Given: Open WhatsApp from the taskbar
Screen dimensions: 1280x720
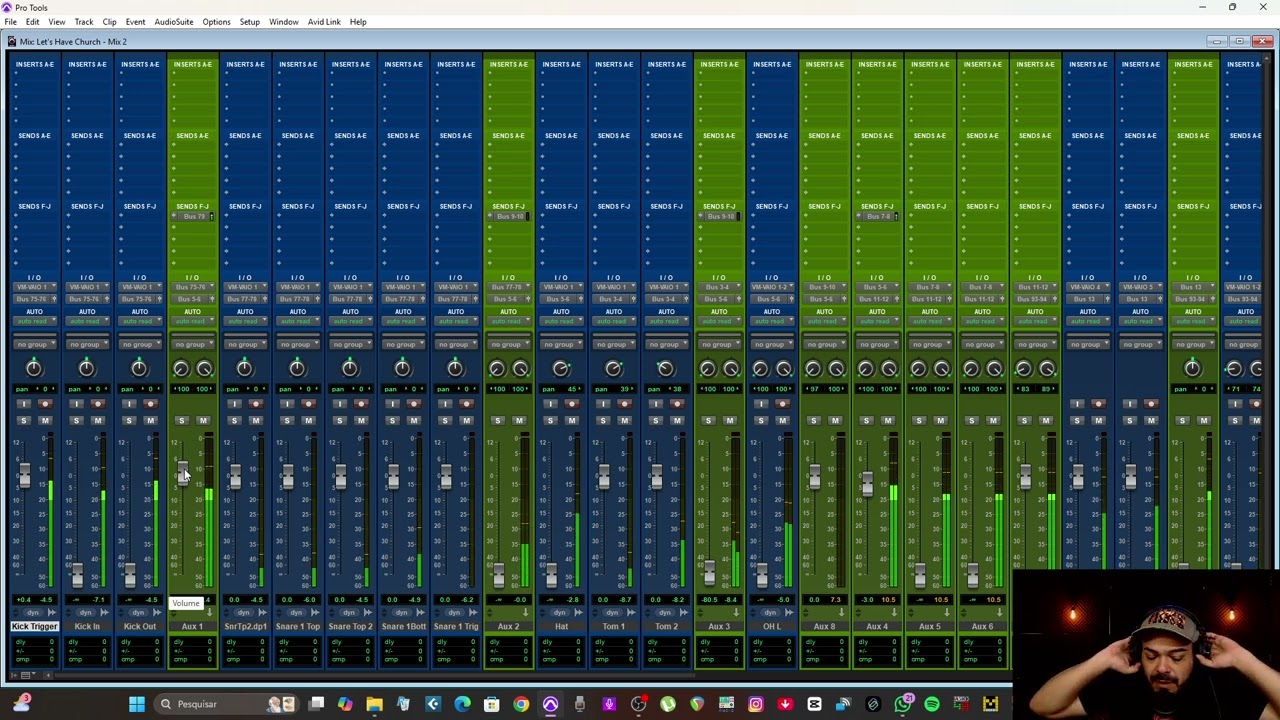Looking at the screenshot, I should coord(903,704).
